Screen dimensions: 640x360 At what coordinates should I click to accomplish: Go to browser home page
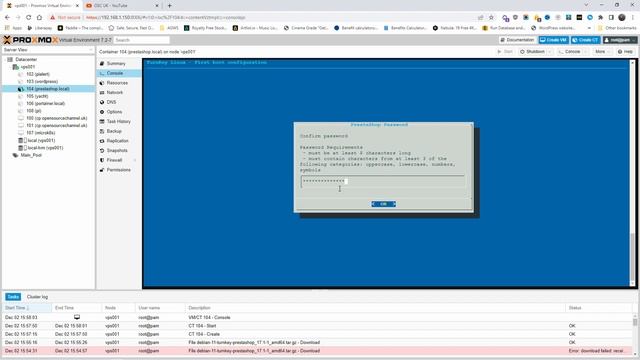pyautogui.click(x=39, y=18)
